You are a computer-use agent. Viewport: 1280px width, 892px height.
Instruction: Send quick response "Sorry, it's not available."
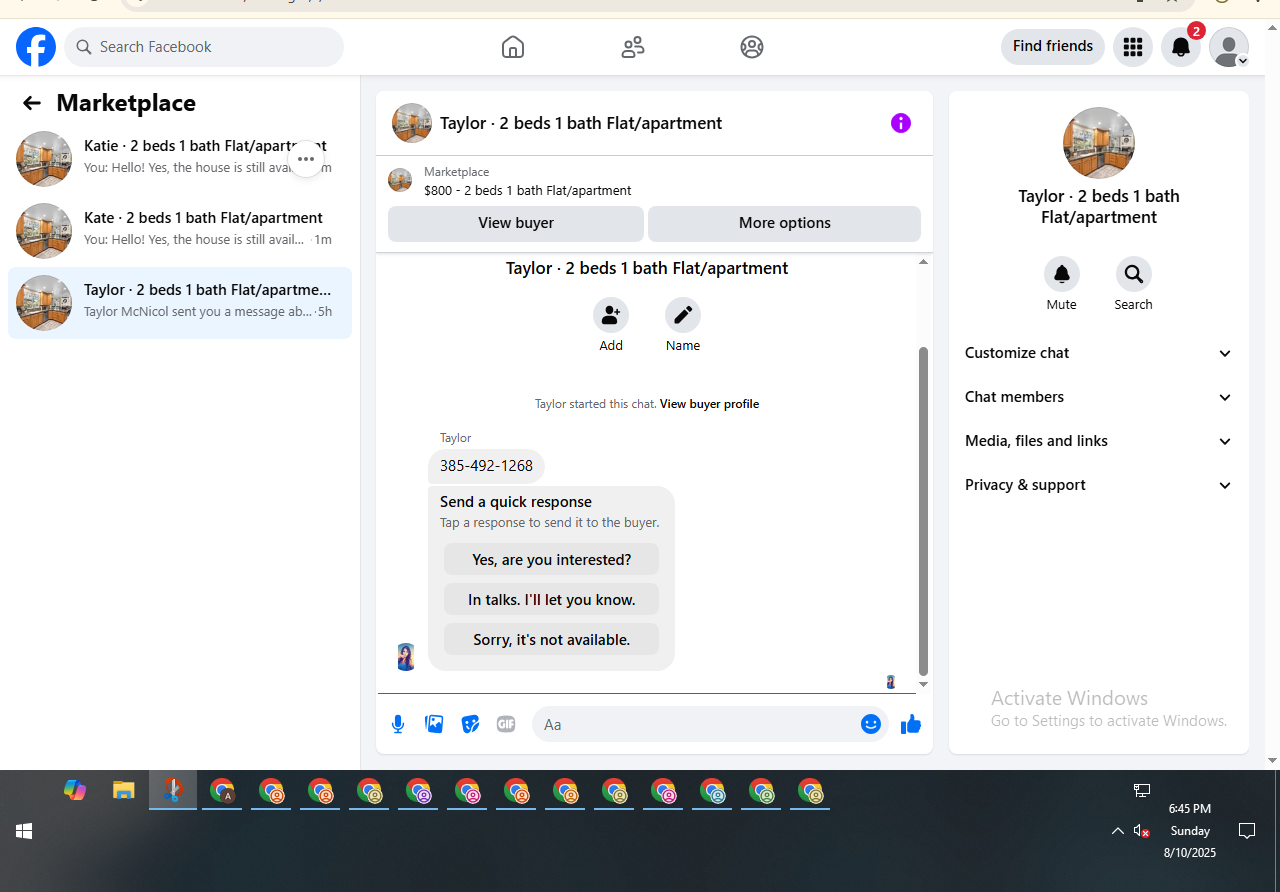552,640
